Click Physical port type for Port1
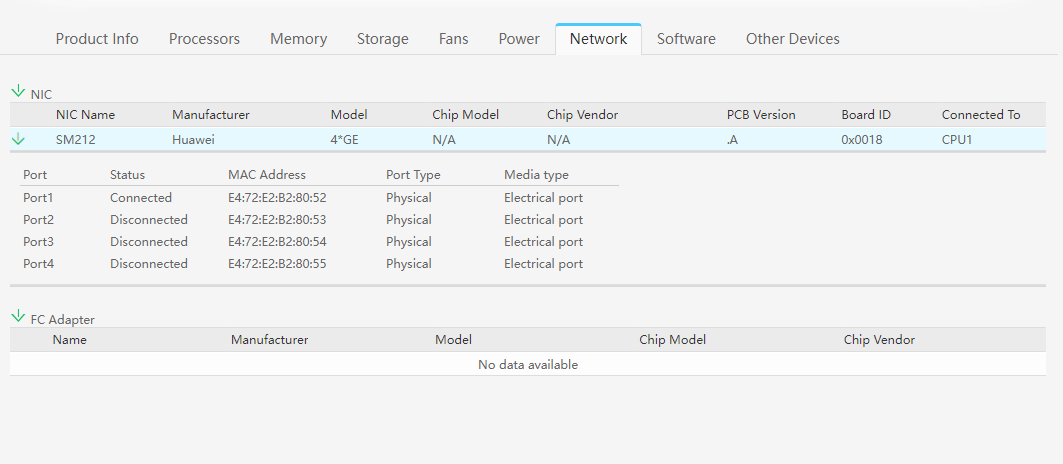Screen dimensions: 1063x464 409,198
